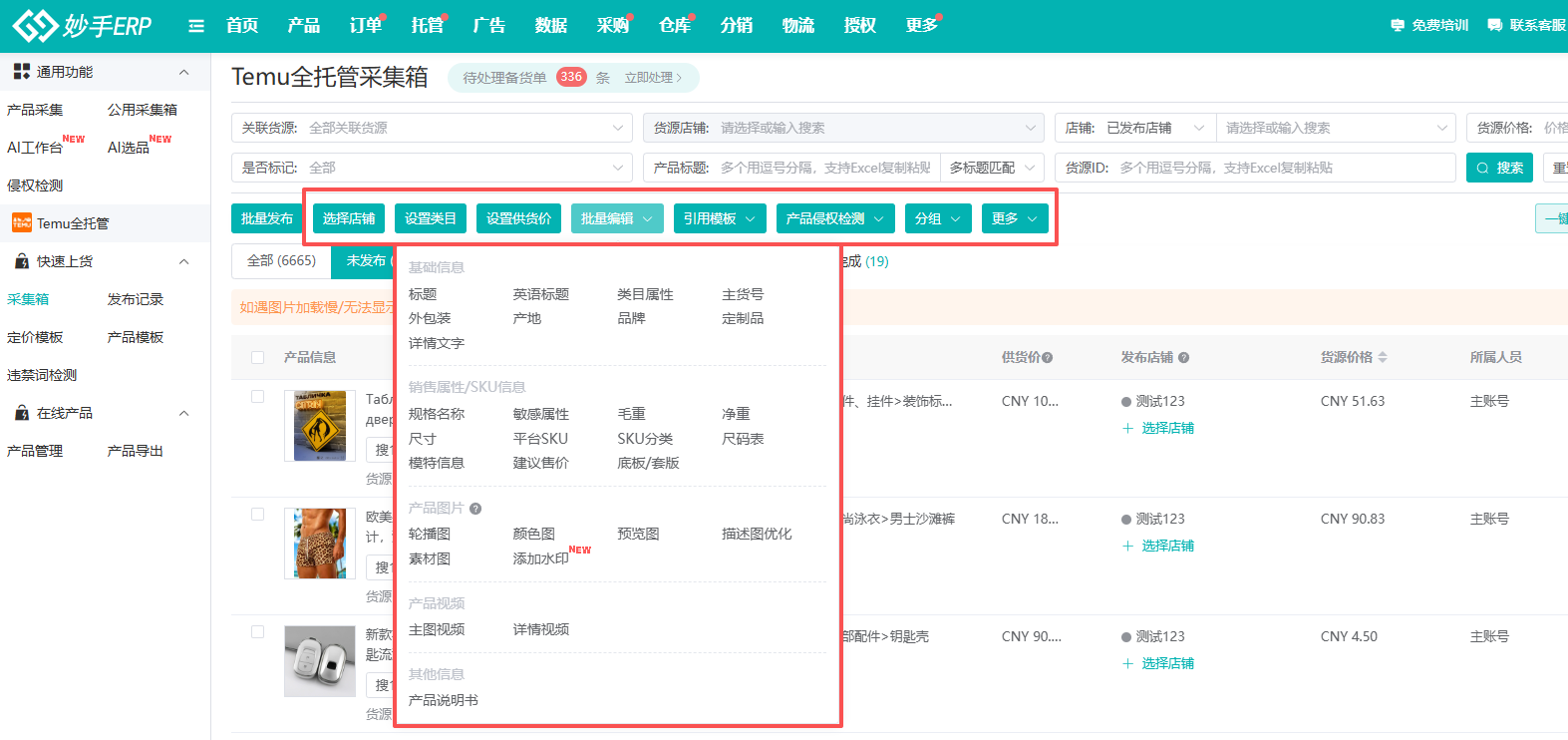Open the 首页 top menu
This screenshot has height=740, width=1568.
coord(242,25)
